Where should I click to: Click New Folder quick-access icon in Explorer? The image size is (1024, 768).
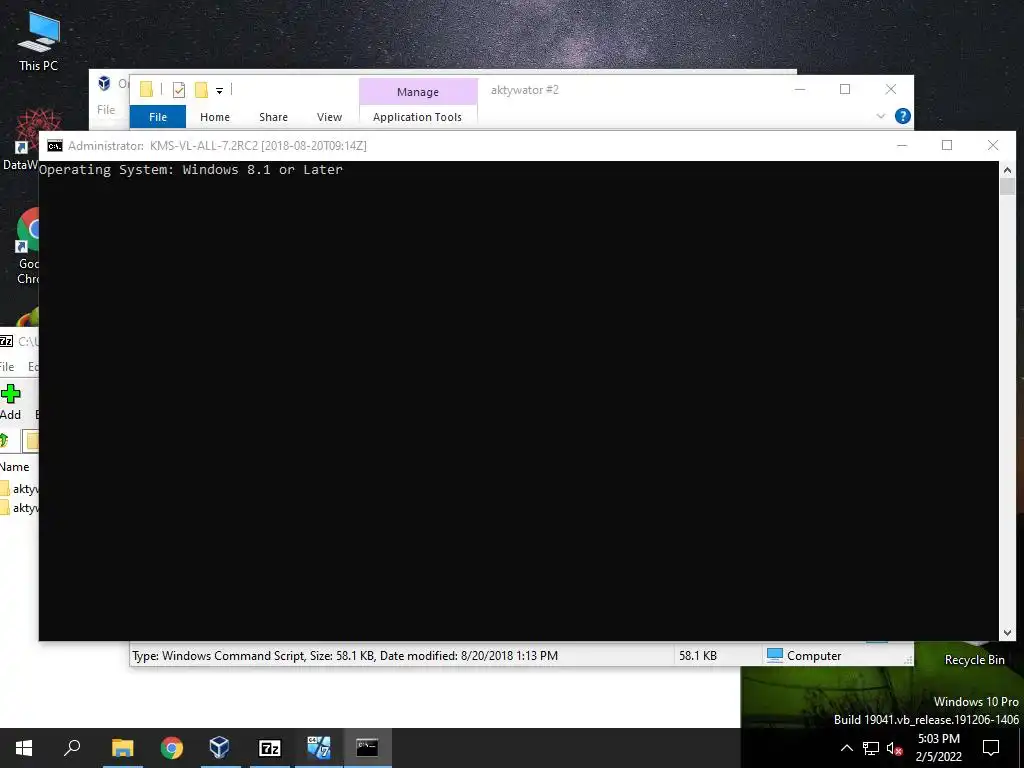[x=202, y=90]
